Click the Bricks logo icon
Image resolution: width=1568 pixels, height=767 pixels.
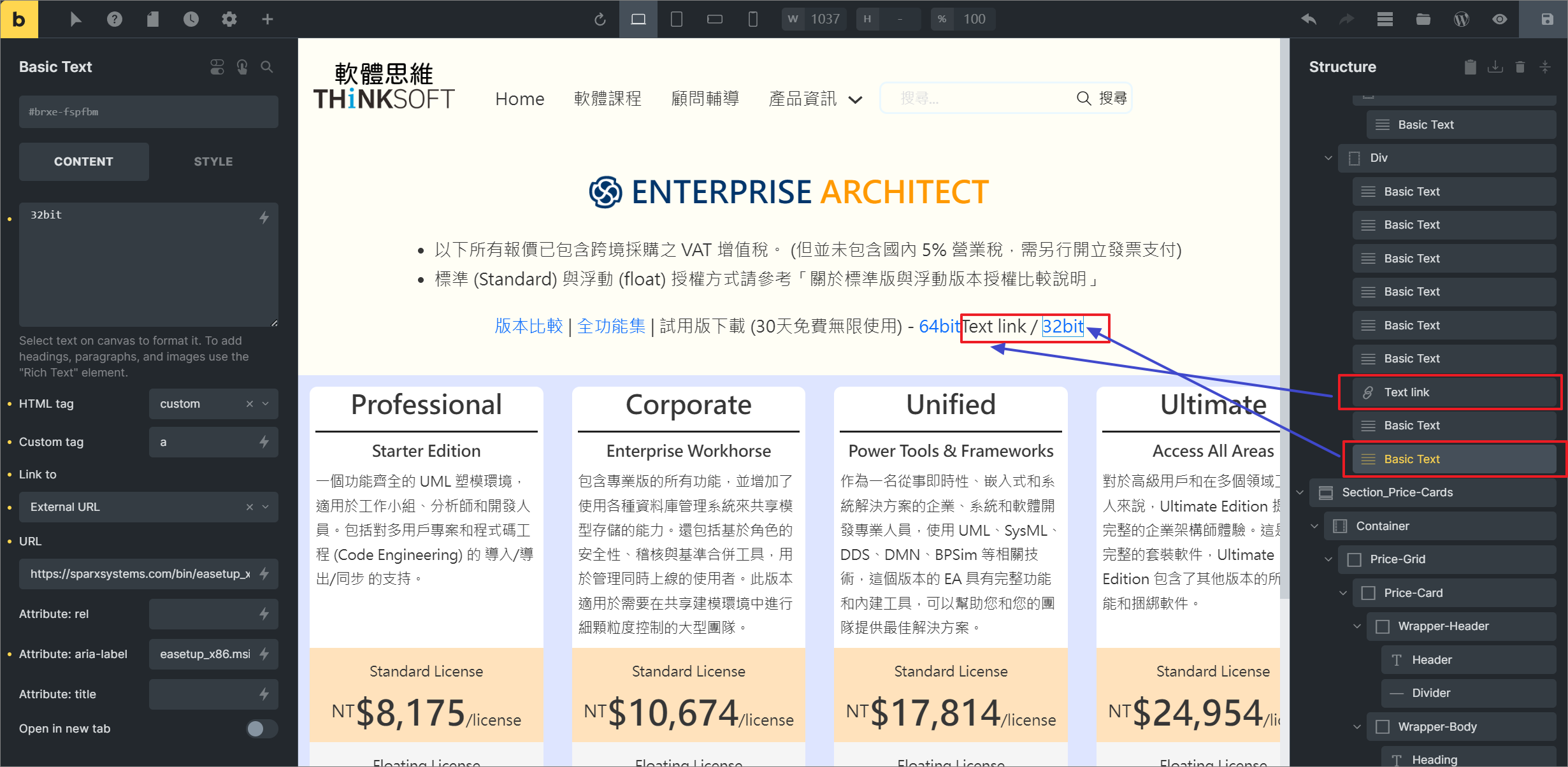pos(19,19)
